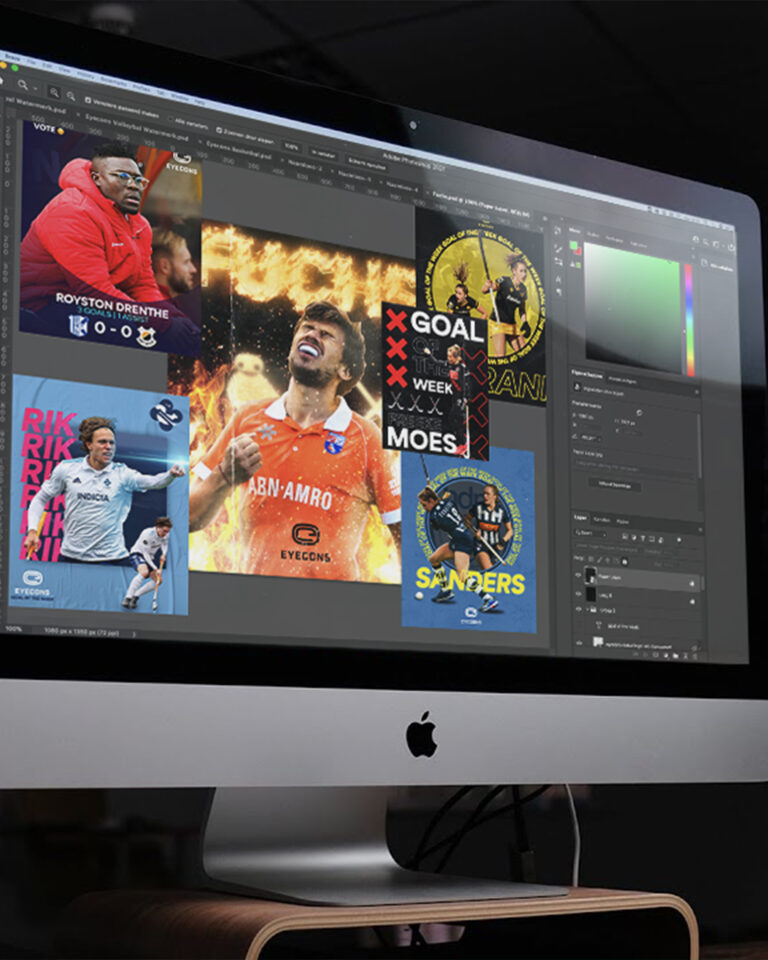The image size is (768, 960).
Task: Click the 'Scherm opvullen' button
Action: (366, 163)
